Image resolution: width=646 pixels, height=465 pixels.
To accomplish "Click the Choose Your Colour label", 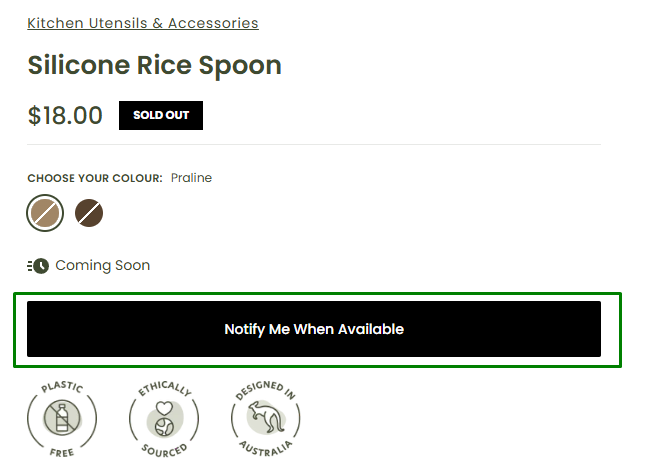I will click(95, 178).
